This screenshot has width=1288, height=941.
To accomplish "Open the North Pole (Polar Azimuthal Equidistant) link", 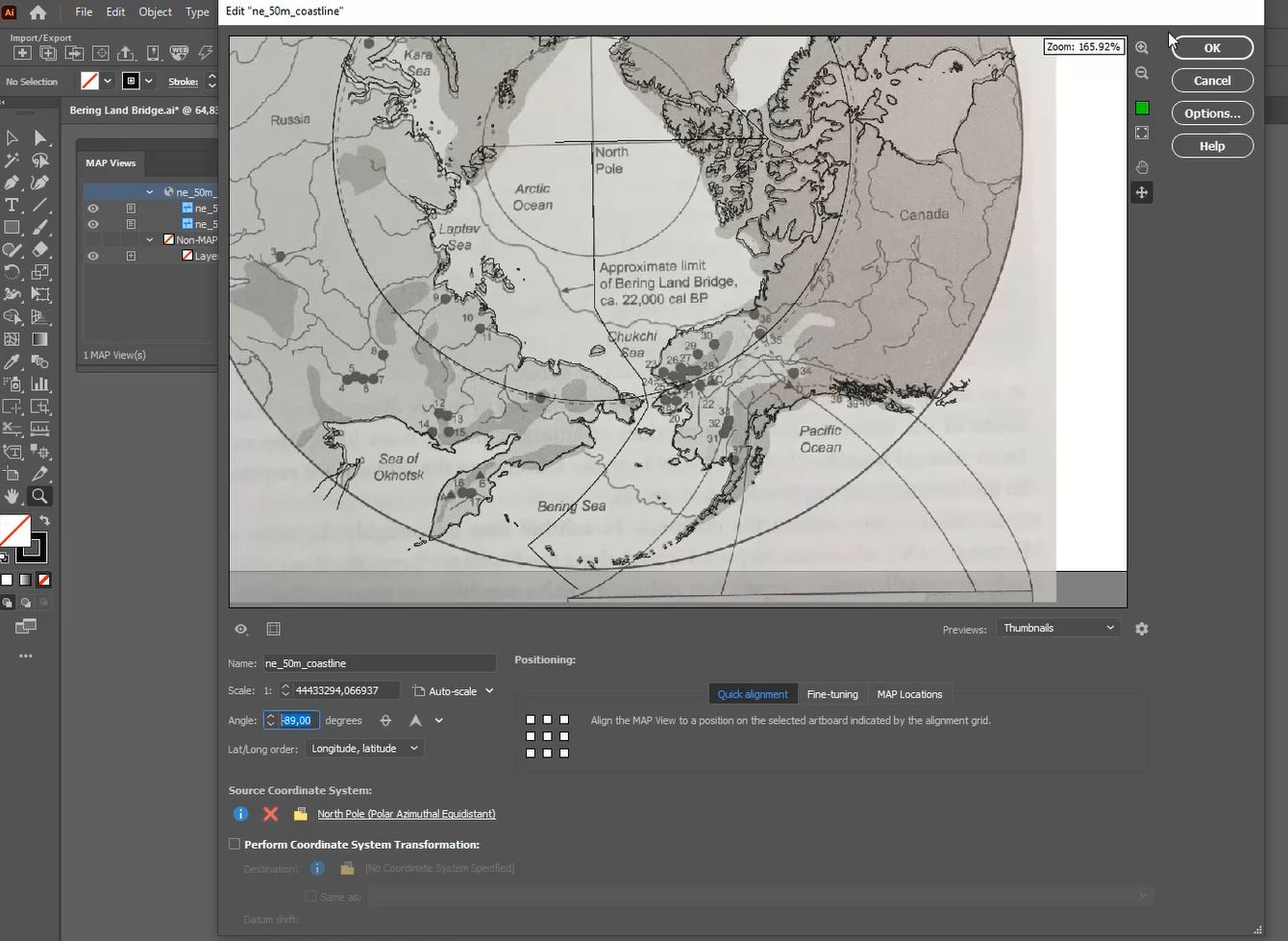I will [x=406, y=814].
